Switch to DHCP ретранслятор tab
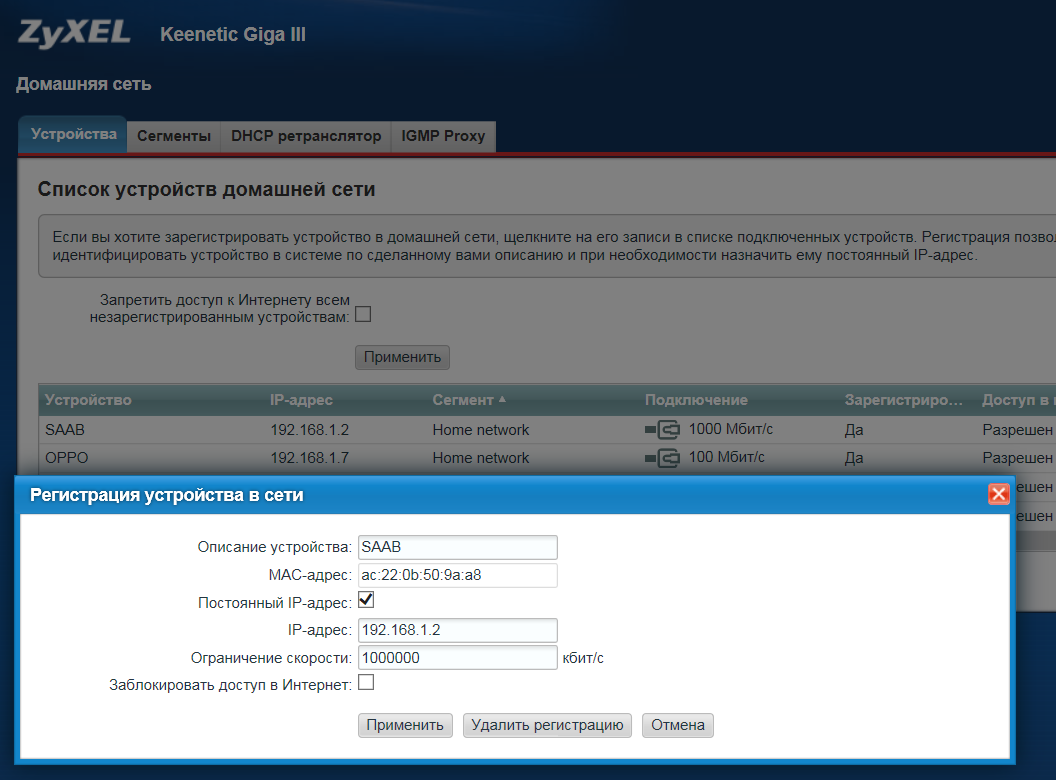The width and height of the screenshot is (1056, 780). coord(306,136)
